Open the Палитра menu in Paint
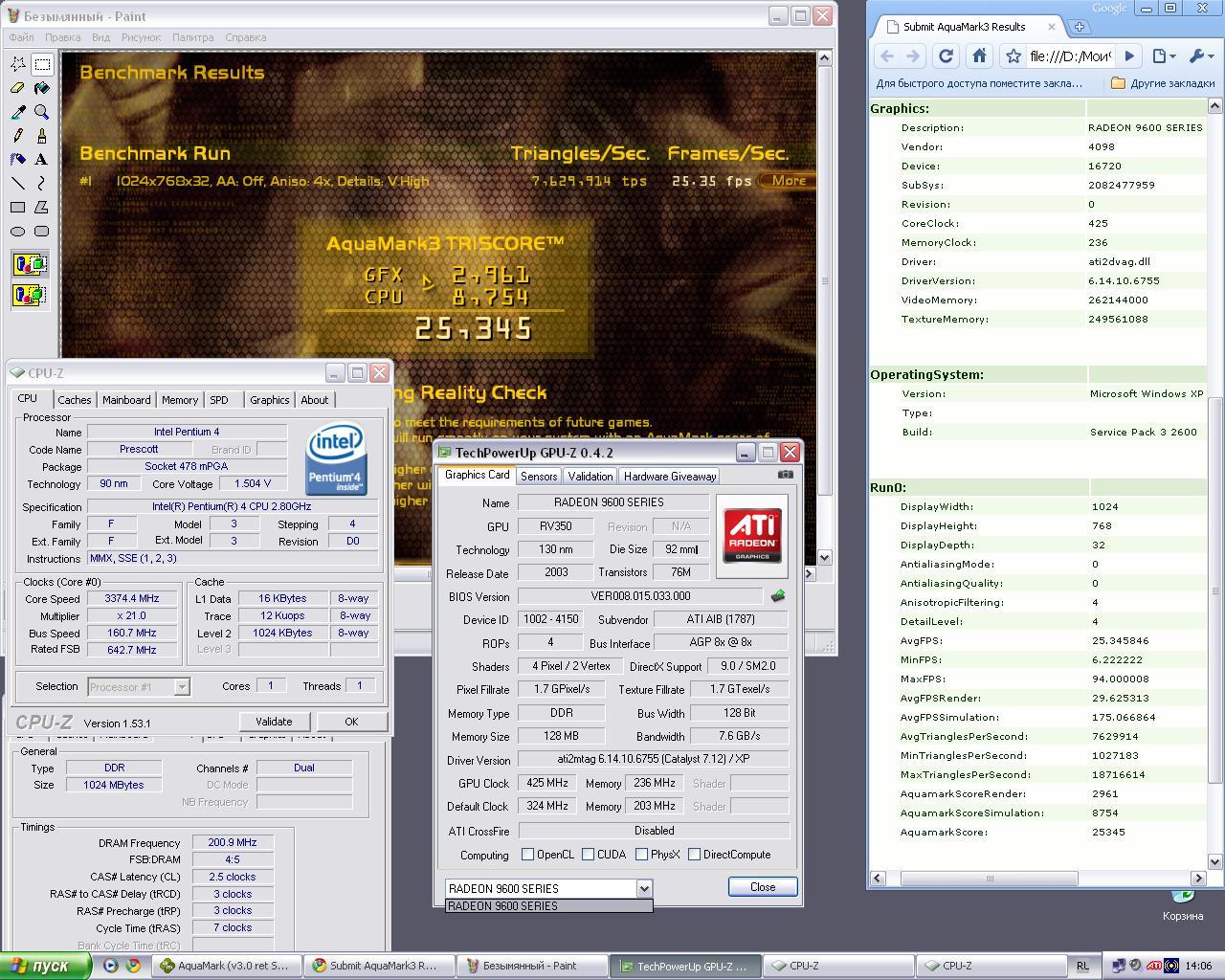This screenshot has width=1225, height=980. pos(192,37)
